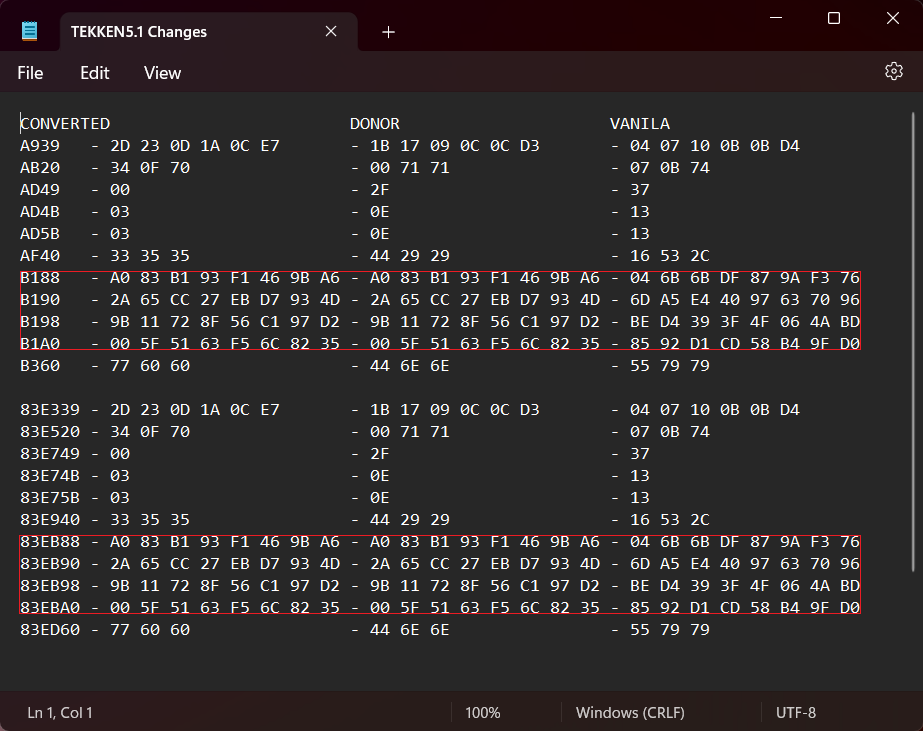Click the B190 address at line start
The width and height of the screenshot is (923, 731).
pos(40,300)
